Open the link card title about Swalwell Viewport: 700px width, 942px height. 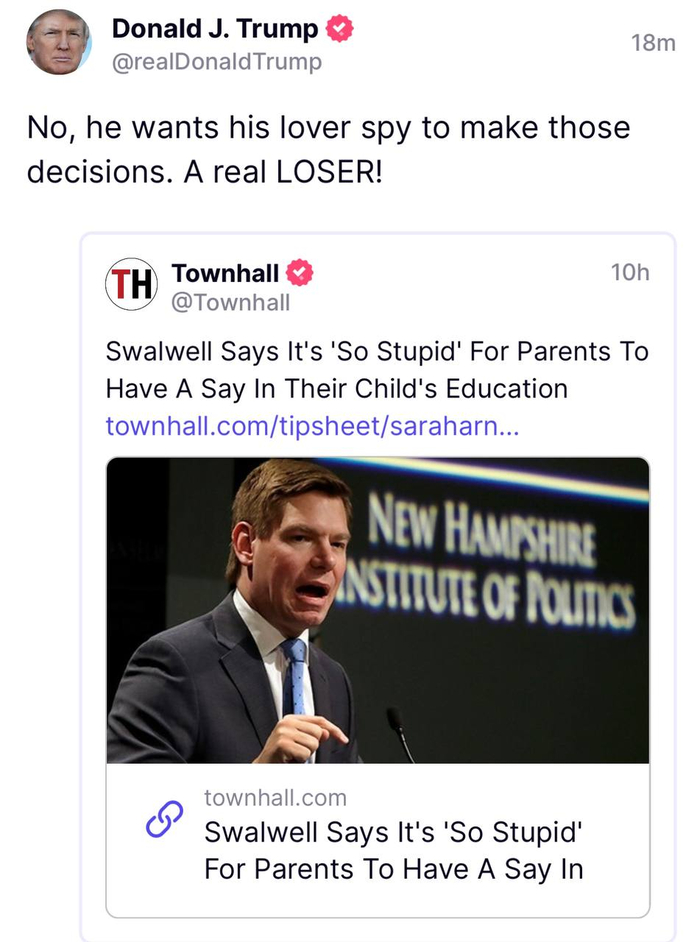point(393,850)
